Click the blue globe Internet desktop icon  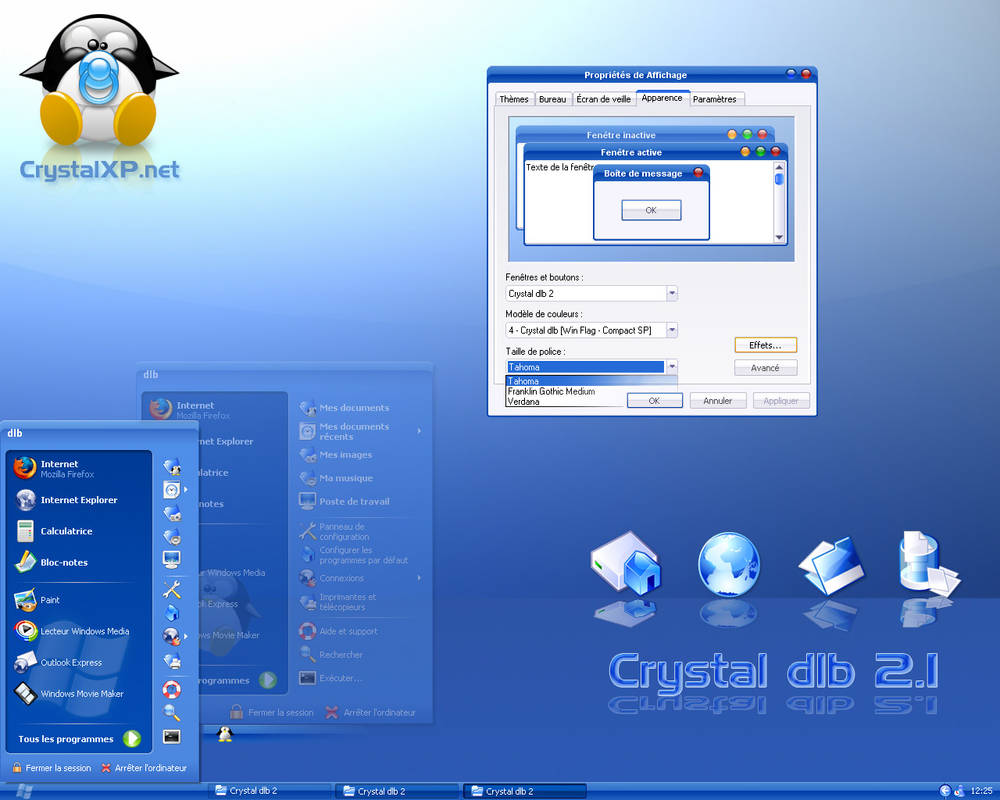point(729,563)
